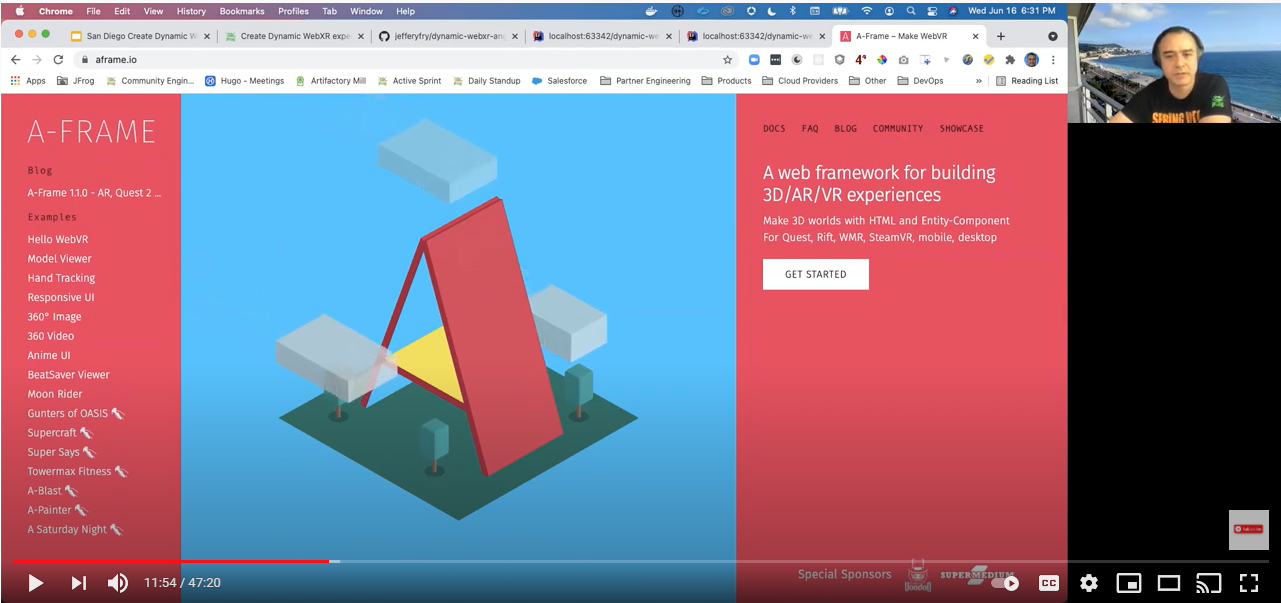The height and width of the screenshot is (603, 1281).
Task: Cast video to a TV
Action: (1209, 583)
